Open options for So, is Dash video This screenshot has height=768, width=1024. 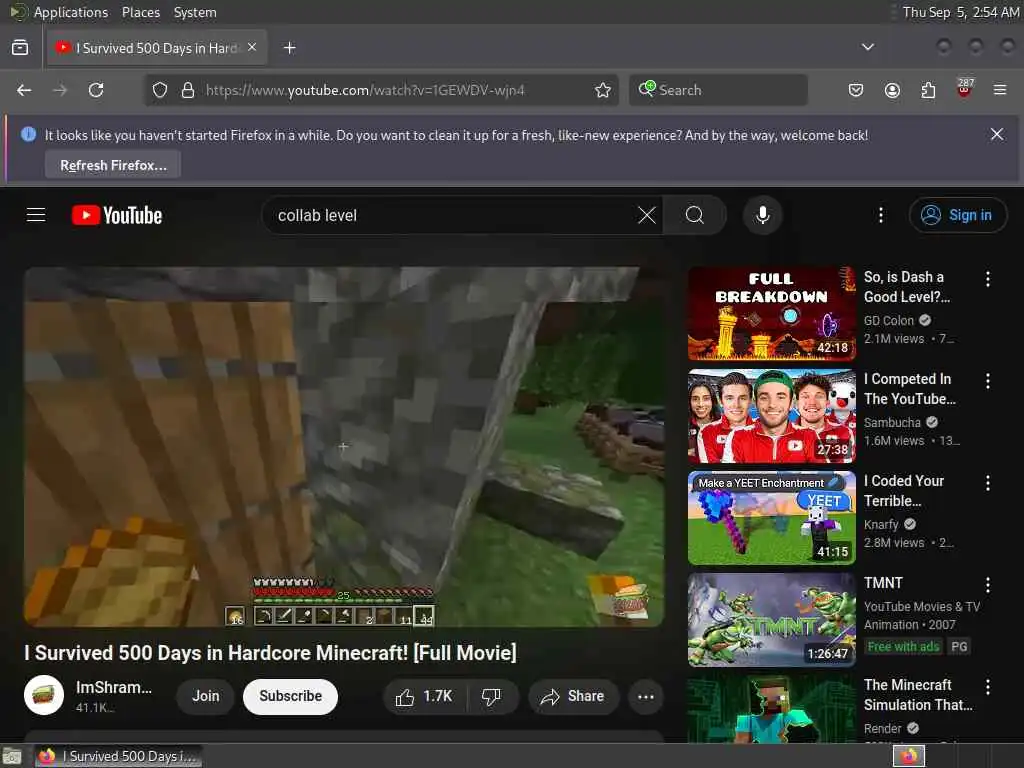pos(987,279)
